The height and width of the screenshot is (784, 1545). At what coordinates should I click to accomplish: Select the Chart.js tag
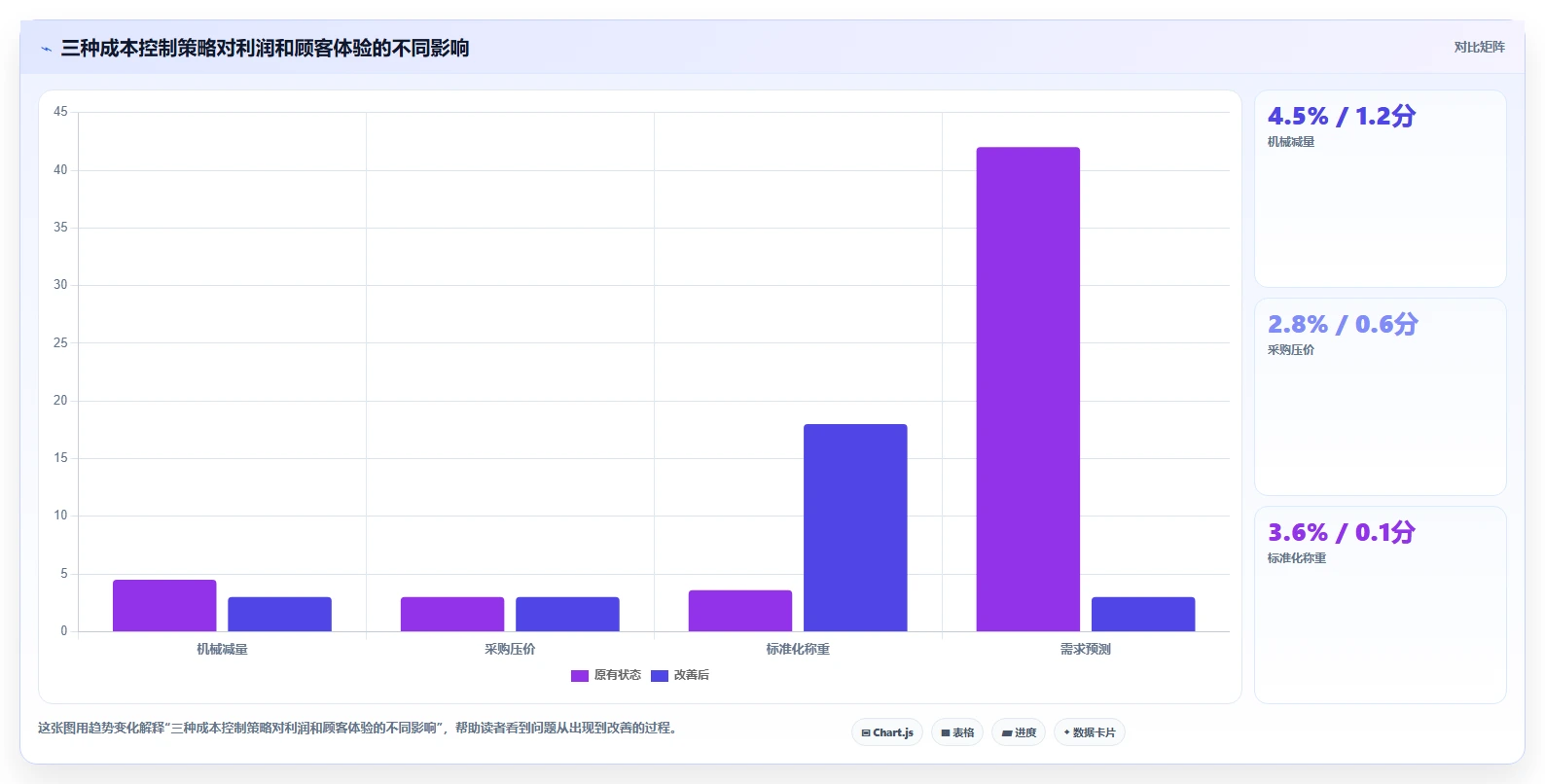pyautogui.click(x=887, y=732)
